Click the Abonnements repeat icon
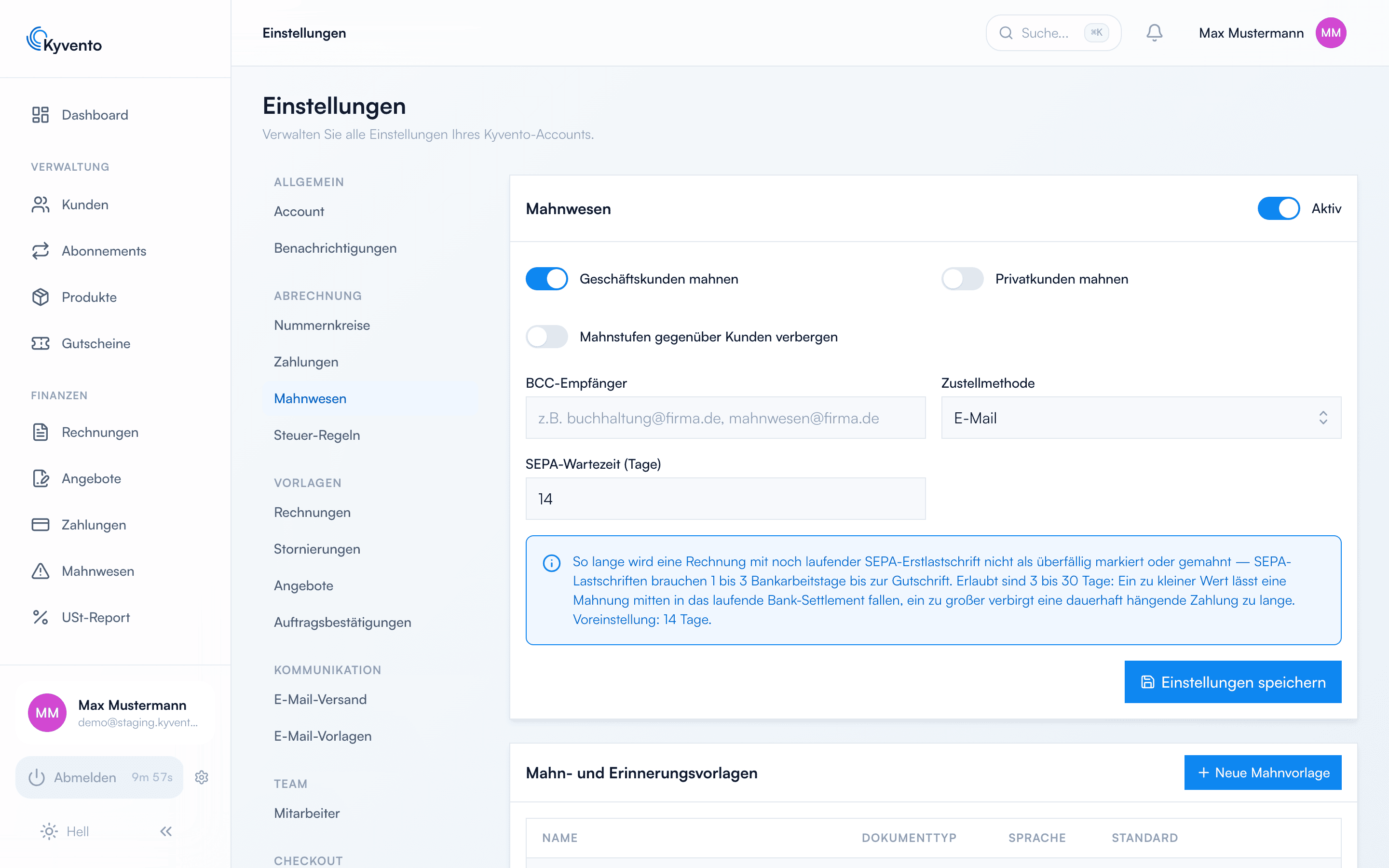Screen dimensions: 1389x868 pyautogui.click(x=40, y=251)
